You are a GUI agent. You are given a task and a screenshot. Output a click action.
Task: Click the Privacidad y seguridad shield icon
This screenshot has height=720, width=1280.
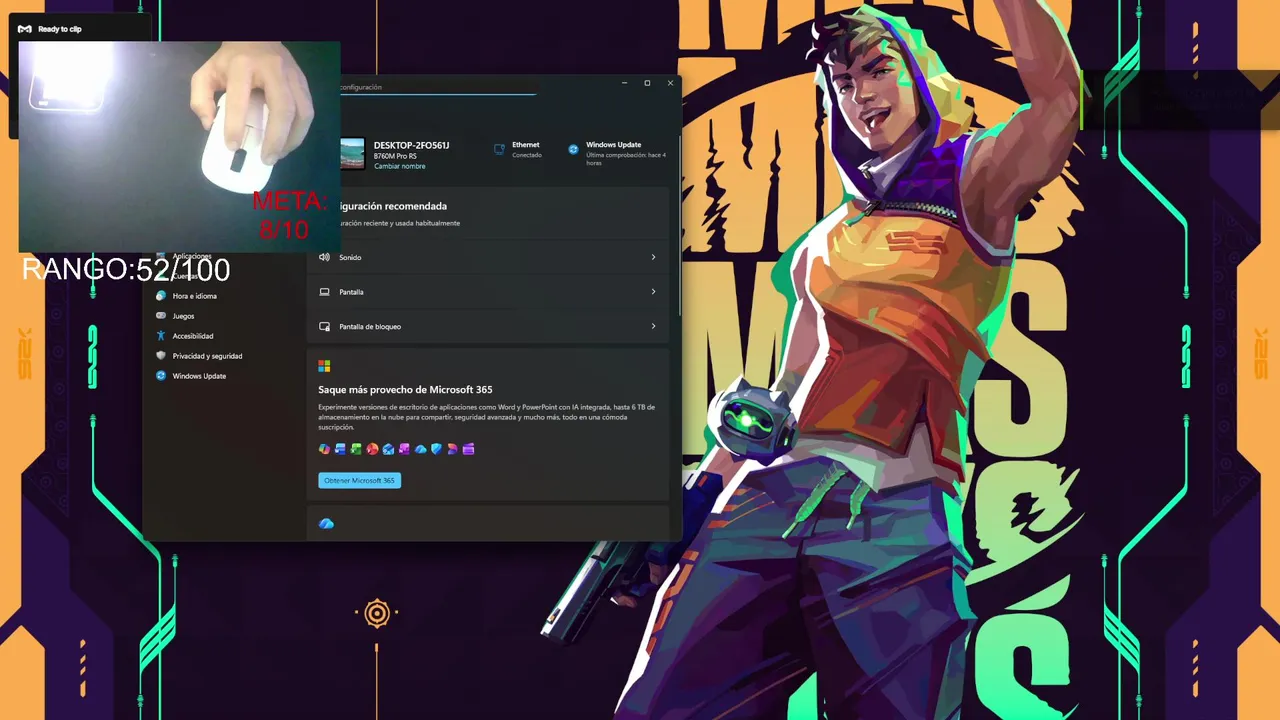pos(161,356)
